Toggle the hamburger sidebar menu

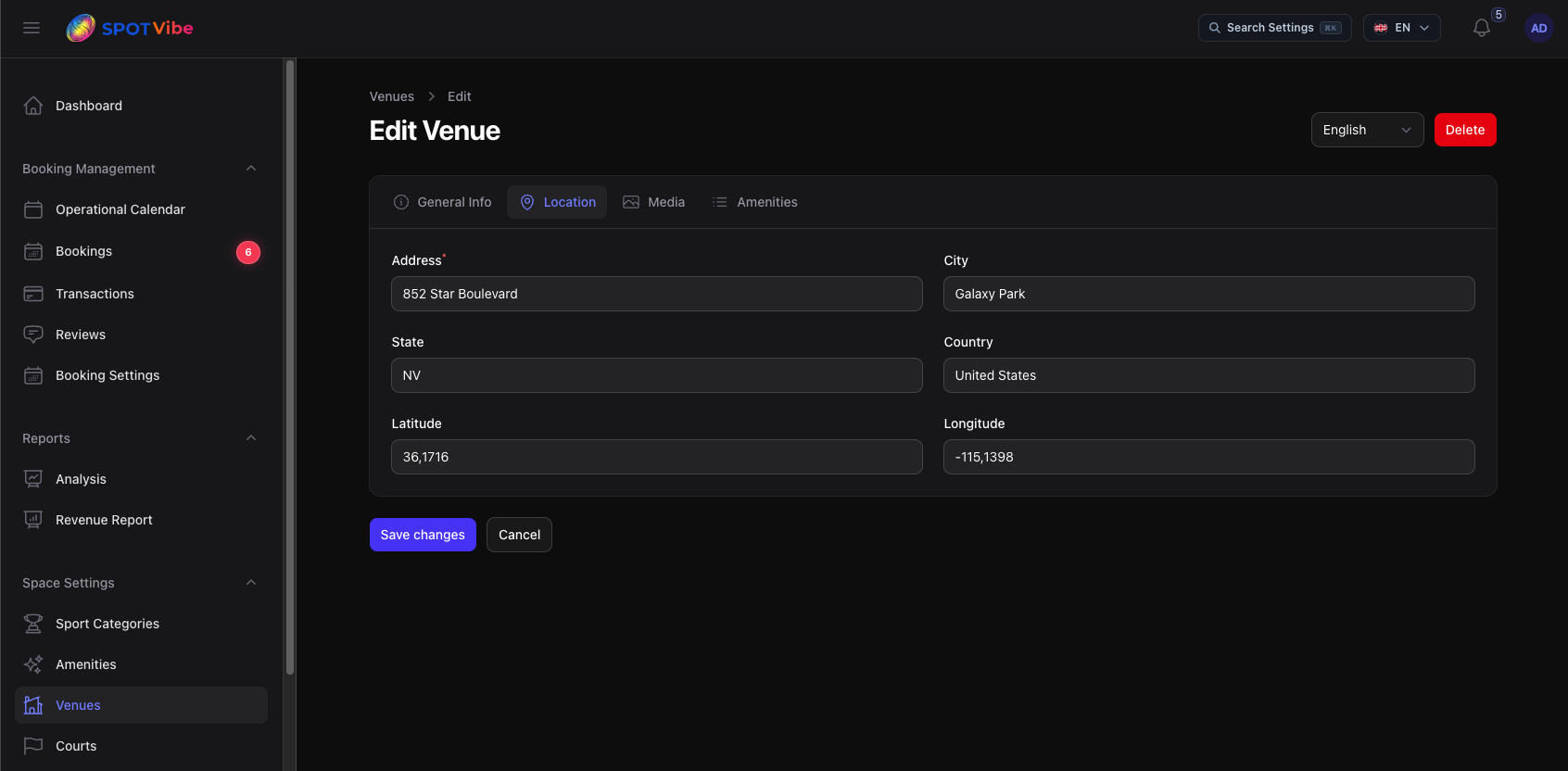pyautogui.click(x=32, y=28)
